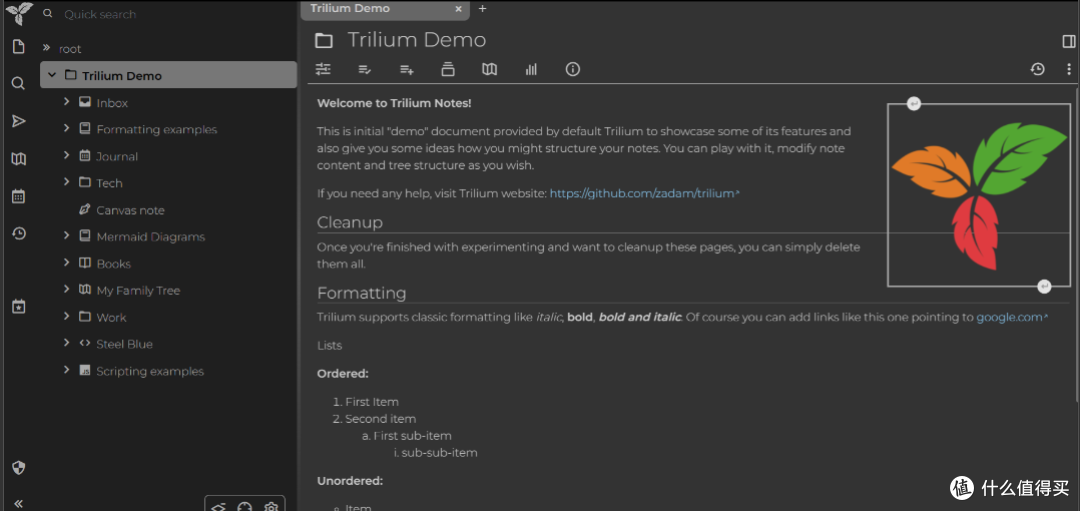This screenshot has height=511, width=1080.
Task: Click the jump-to-note arrow icon
Action: pyautogui.click(x=19, y=121)
